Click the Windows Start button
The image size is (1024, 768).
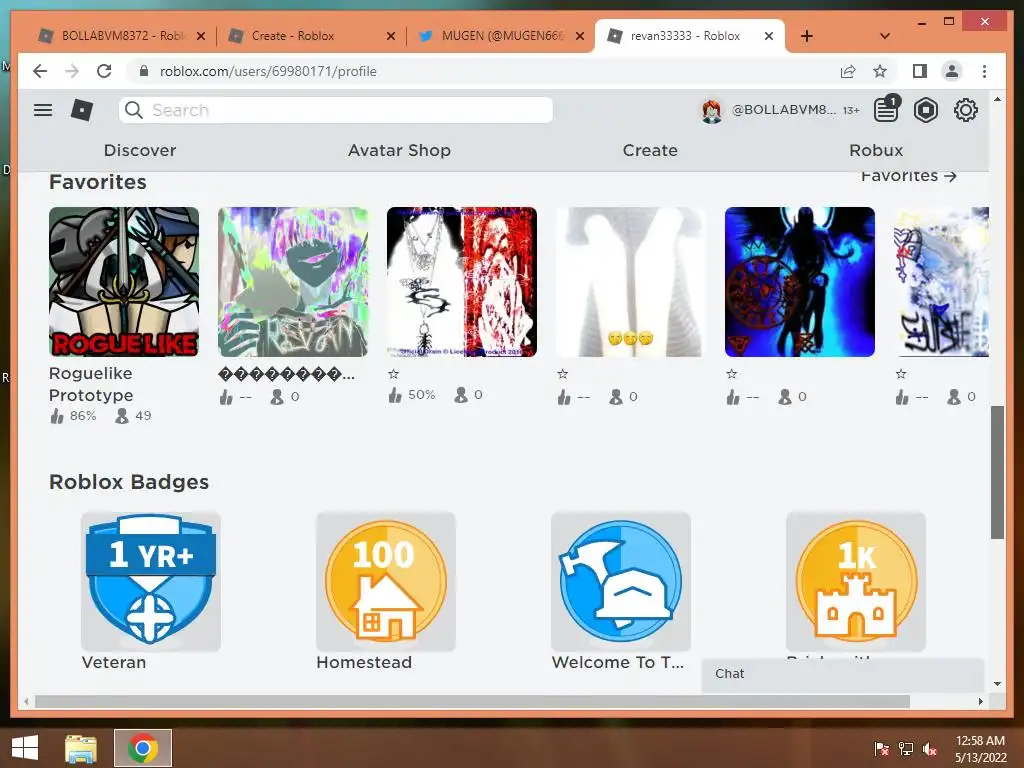click(x=25, y=748)
